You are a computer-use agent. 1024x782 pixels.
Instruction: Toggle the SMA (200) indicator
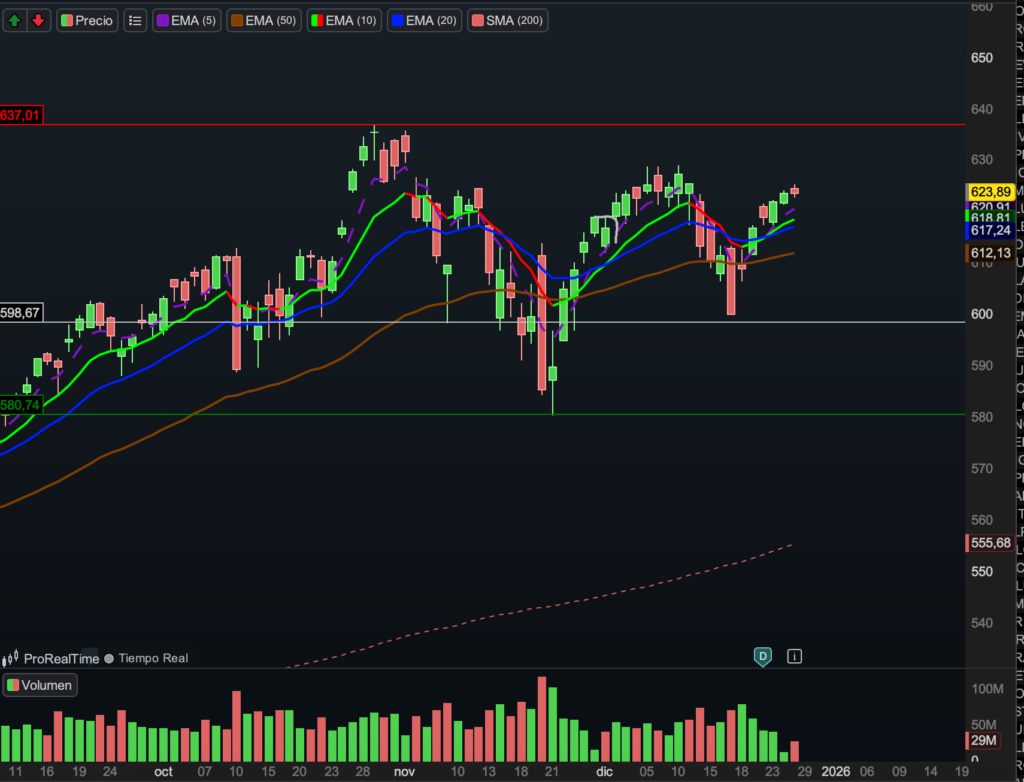click(x=508, y=20)
